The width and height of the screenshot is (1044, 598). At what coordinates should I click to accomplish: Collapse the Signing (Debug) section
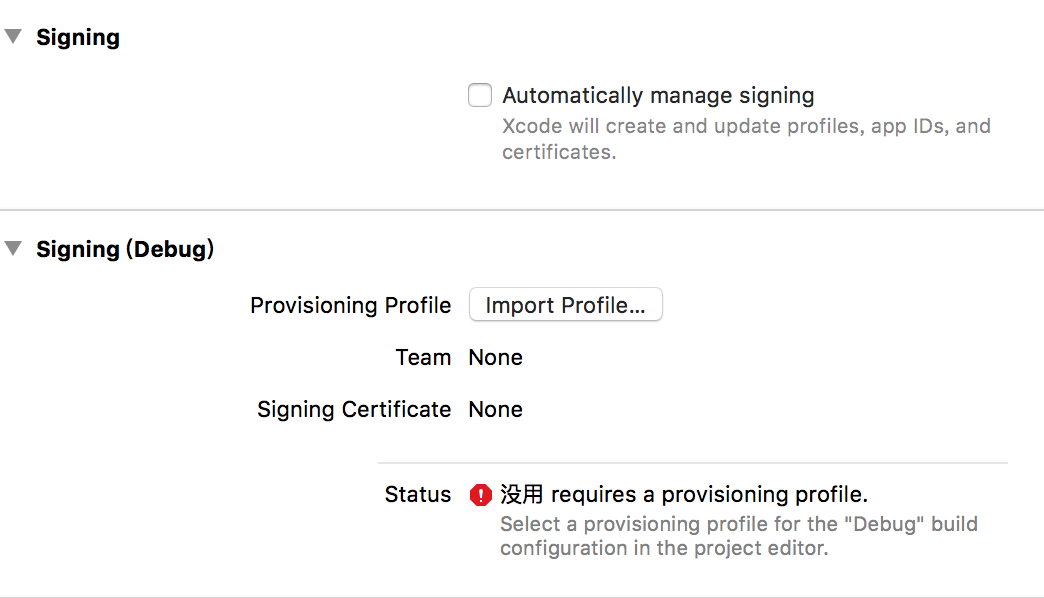click(13, 248)
